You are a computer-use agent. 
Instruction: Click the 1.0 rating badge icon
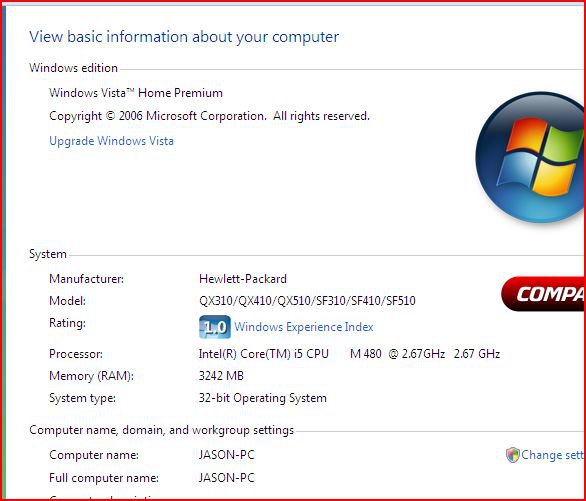pyautogui.click(x=215, y=327)
